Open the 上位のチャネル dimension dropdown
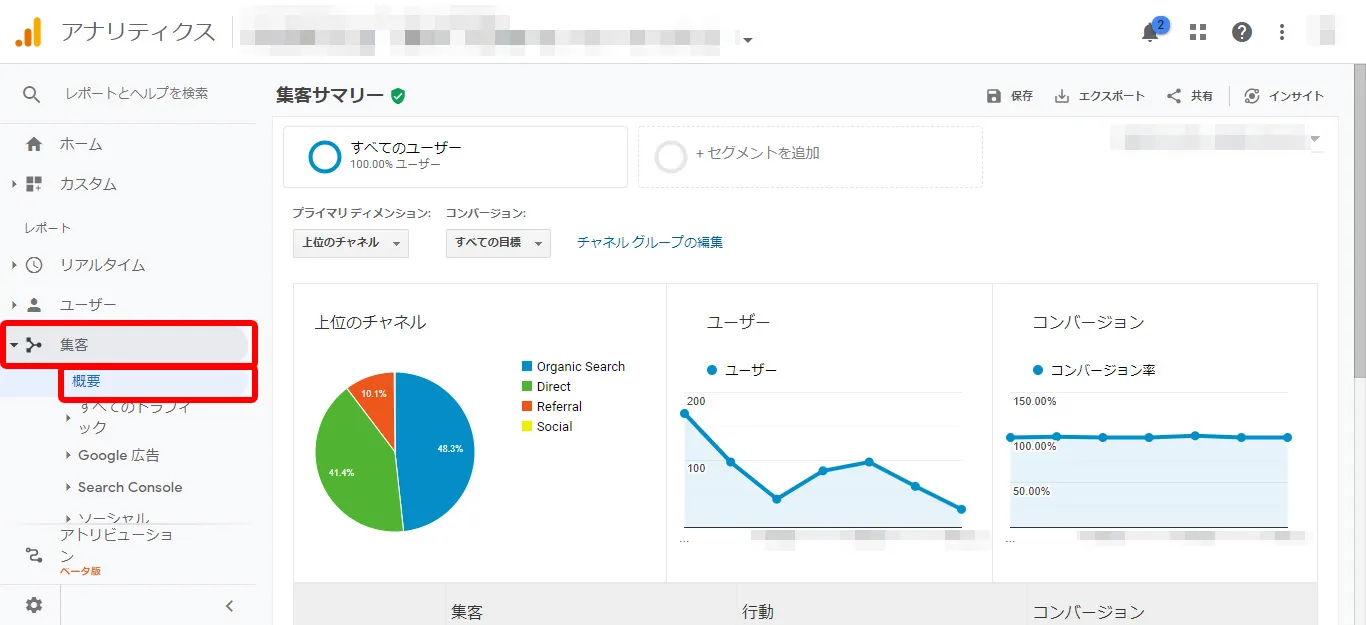Viewport: 1366px width, 625px height. [x=351, y=243]
